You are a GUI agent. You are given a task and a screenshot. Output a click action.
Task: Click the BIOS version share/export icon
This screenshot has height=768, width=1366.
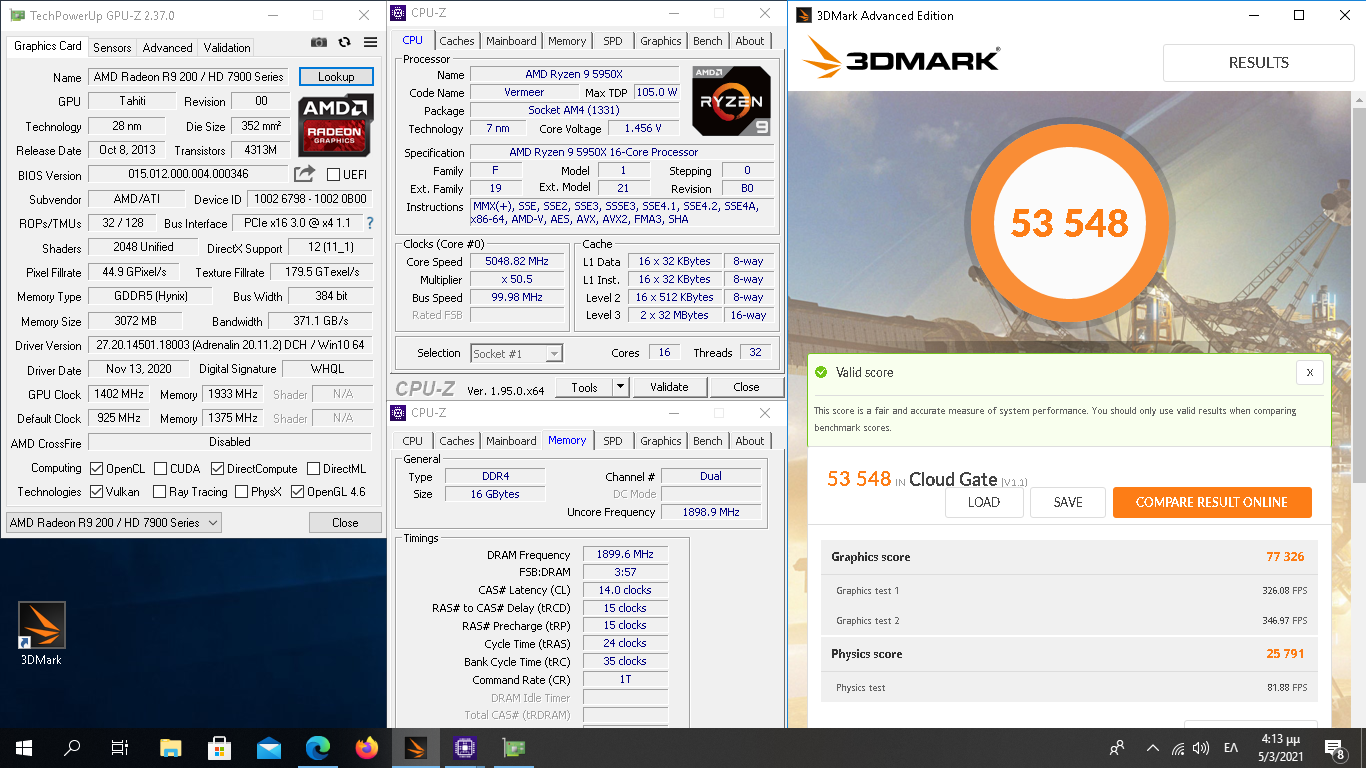304,174
